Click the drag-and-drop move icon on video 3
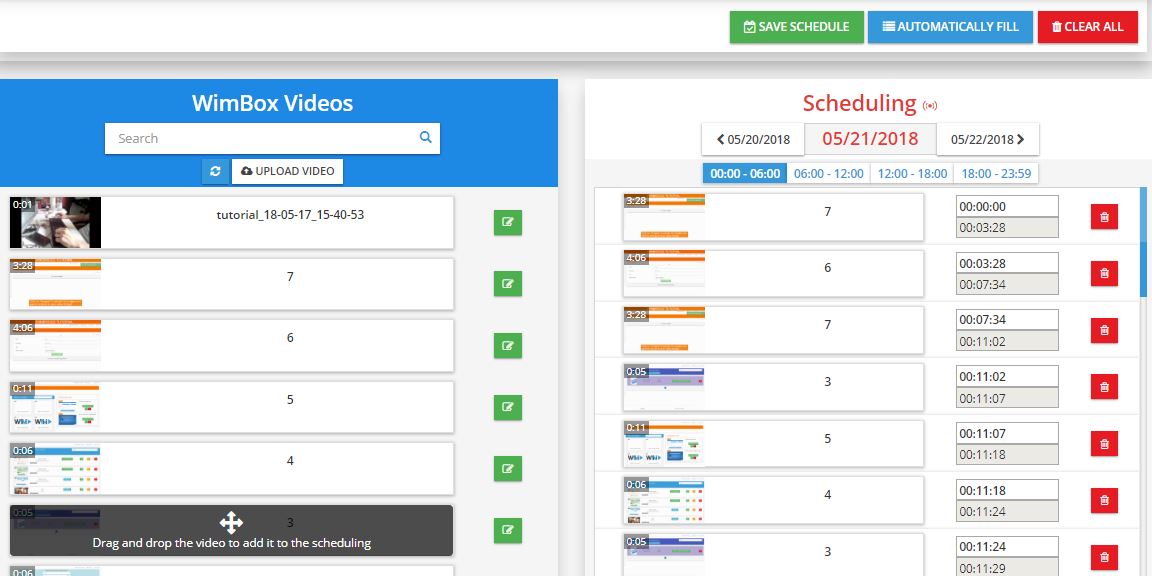This screenshot has width=1152, height=576. click(x=231, y=522)
